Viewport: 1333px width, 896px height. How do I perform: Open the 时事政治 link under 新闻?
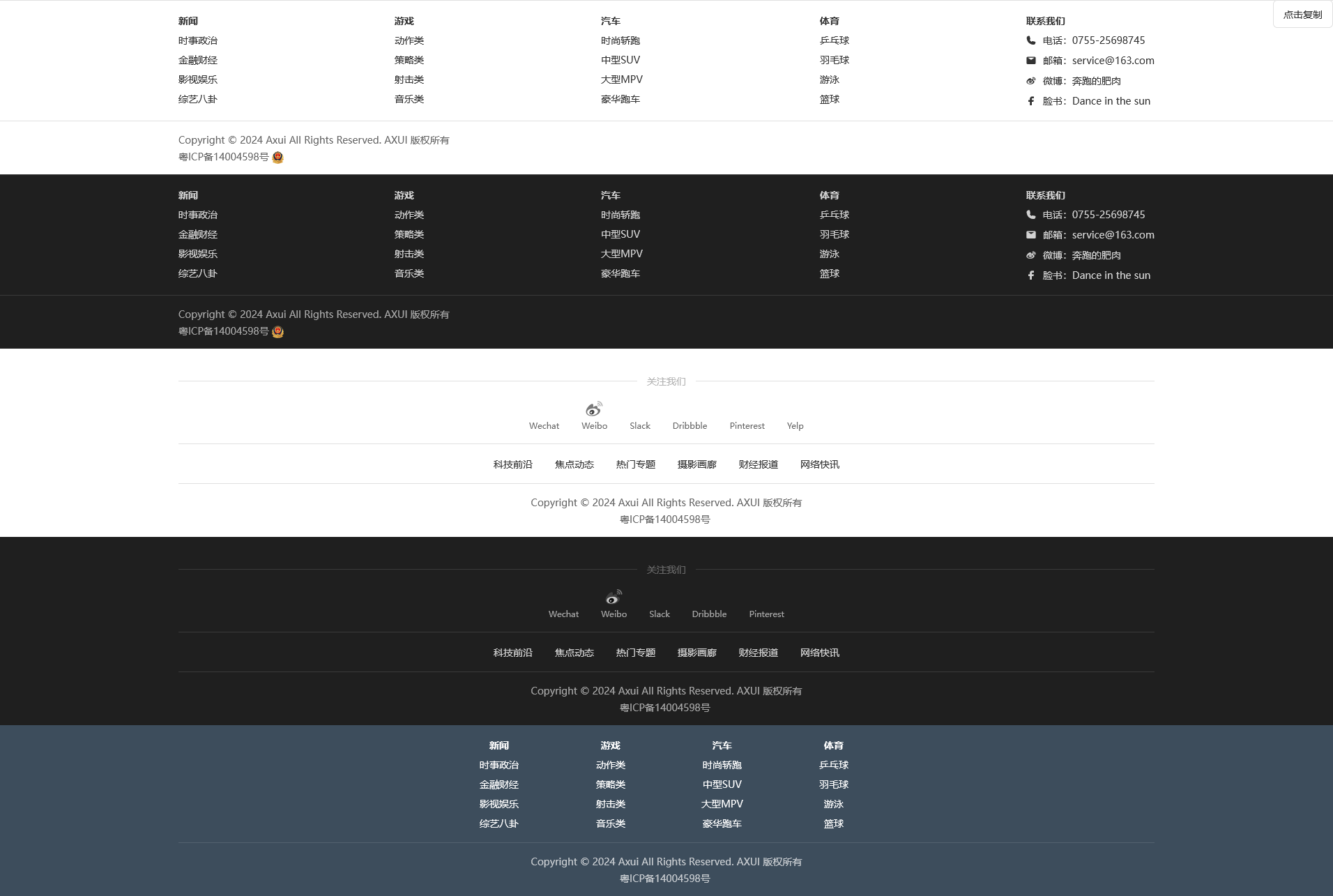[x=197, y=40]
